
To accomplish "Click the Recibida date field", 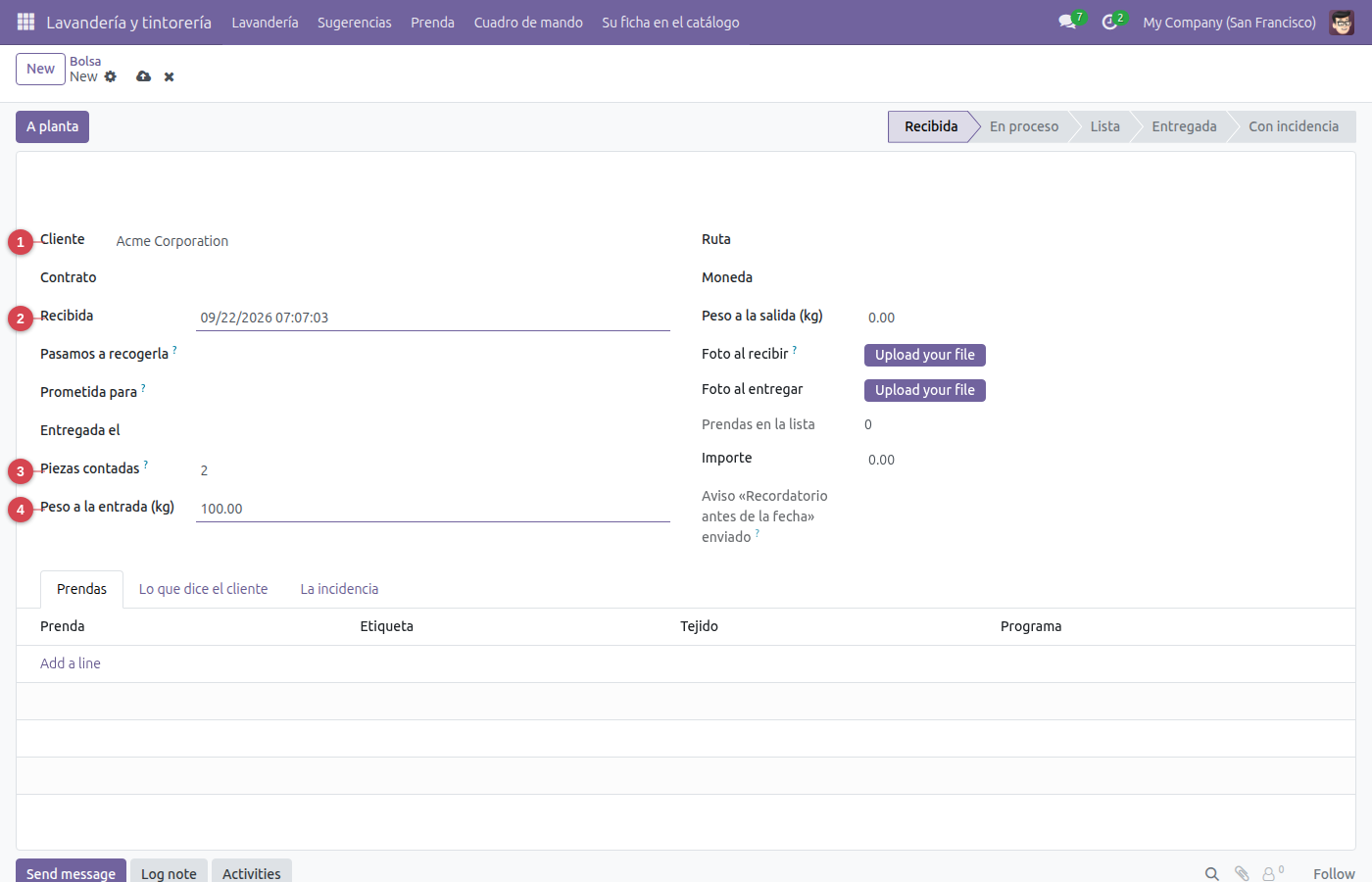I will [433, 318].
